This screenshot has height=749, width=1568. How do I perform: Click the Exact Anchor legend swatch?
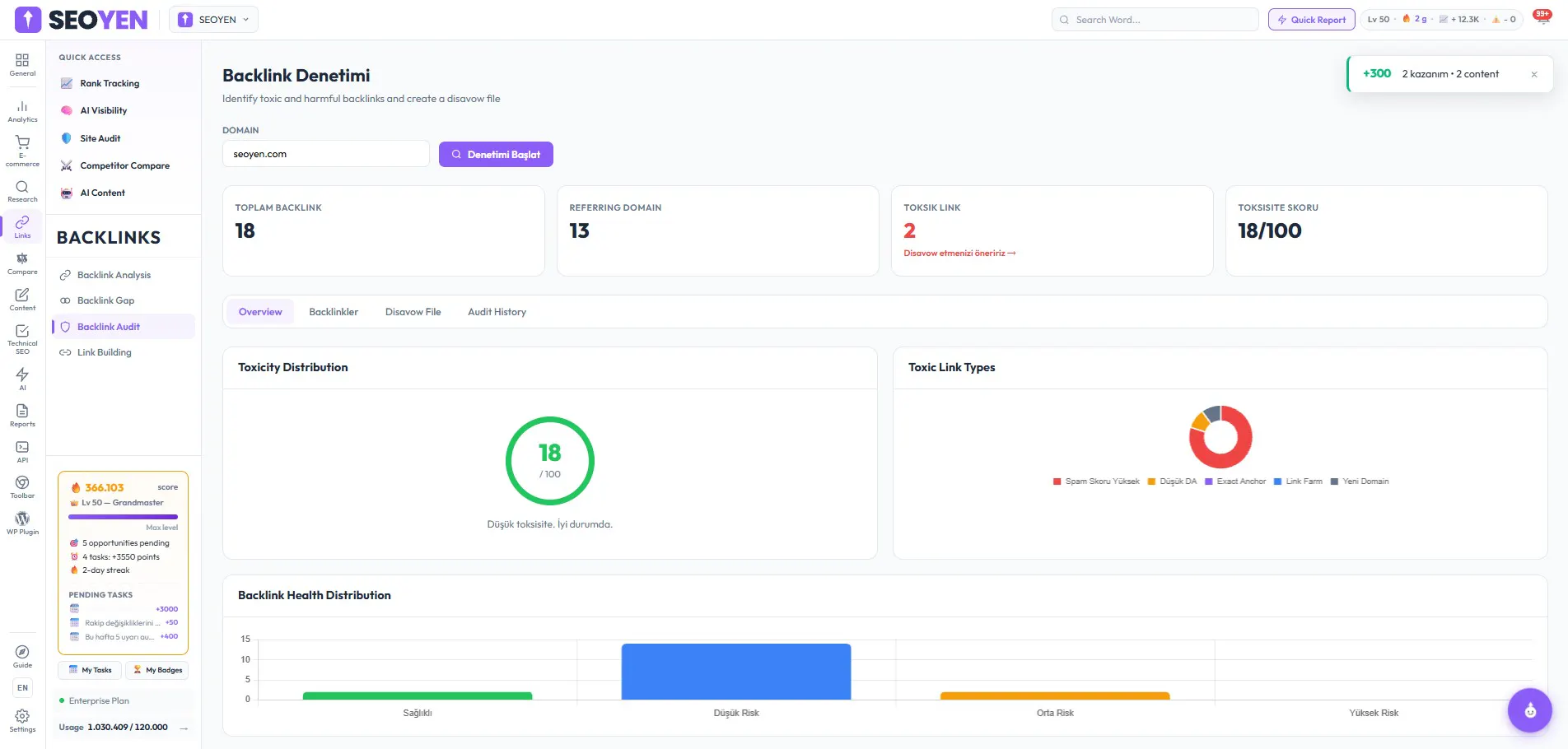[1209, 481]
